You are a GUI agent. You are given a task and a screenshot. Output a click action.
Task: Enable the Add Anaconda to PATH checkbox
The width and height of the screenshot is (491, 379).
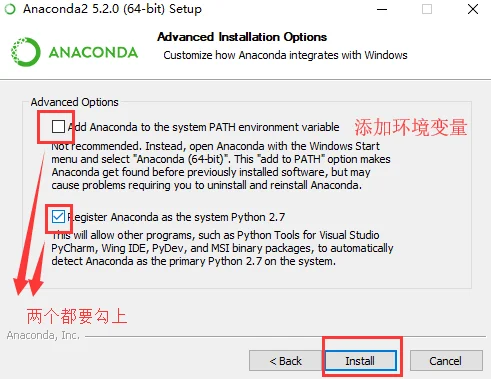pos(58,127)
